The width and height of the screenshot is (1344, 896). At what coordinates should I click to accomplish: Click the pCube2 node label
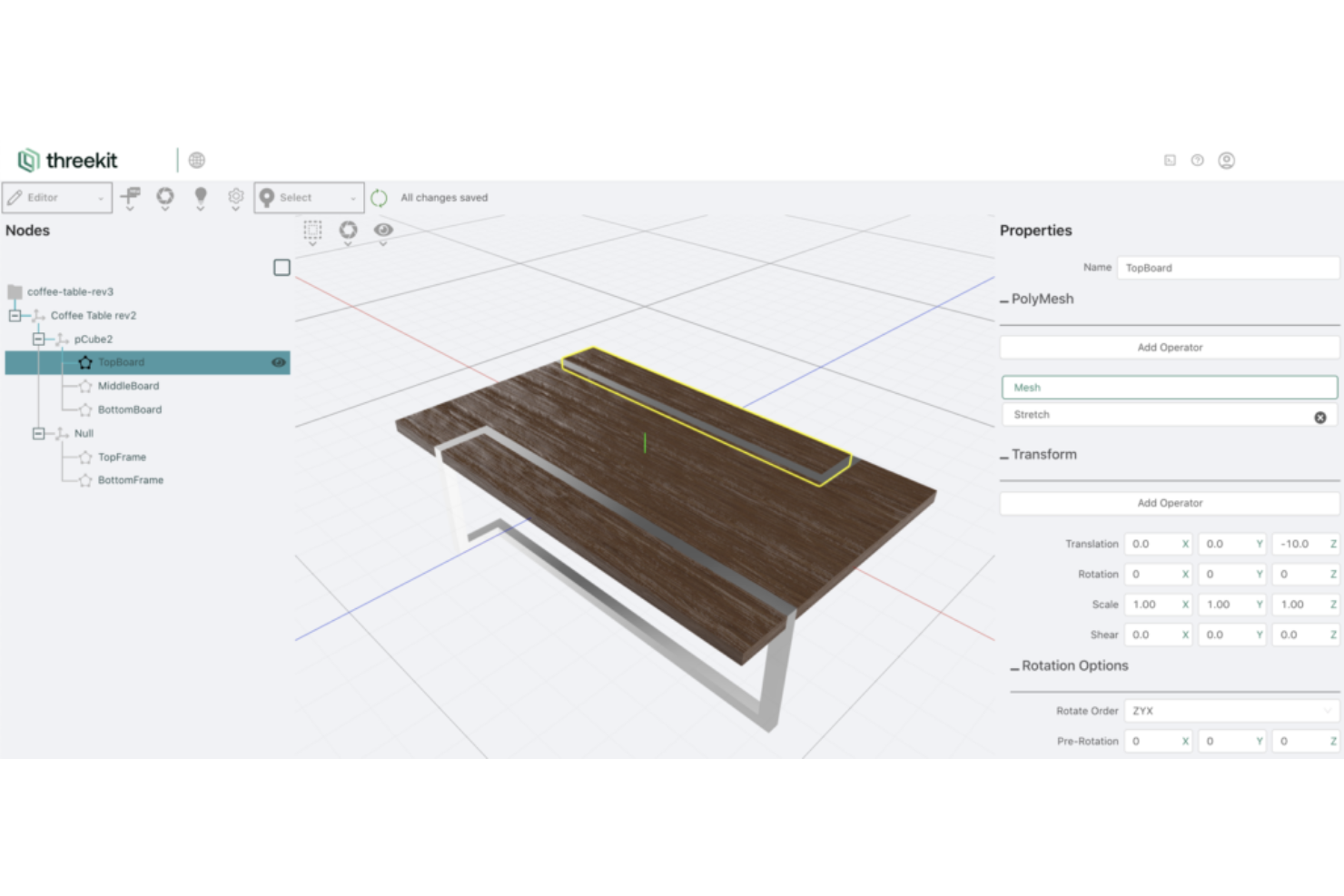(94, 340)
